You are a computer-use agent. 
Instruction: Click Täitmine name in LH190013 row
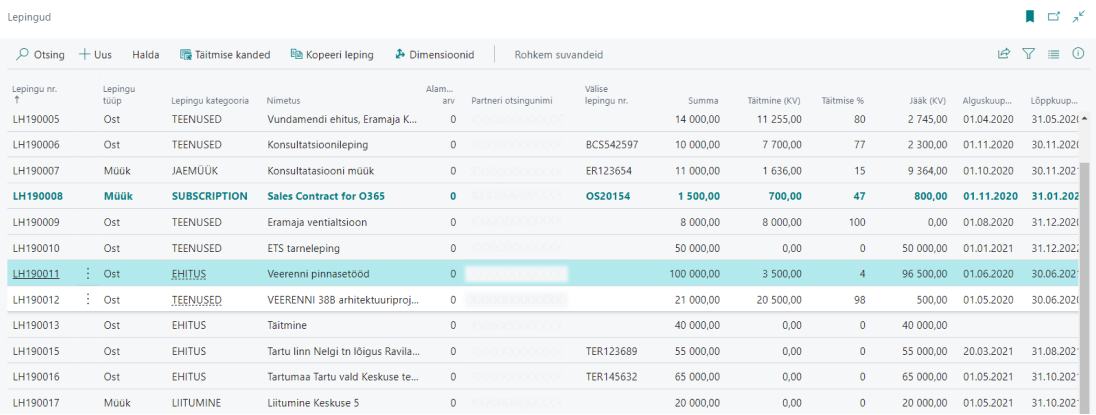pyautogui.click(x=287, y=325)
